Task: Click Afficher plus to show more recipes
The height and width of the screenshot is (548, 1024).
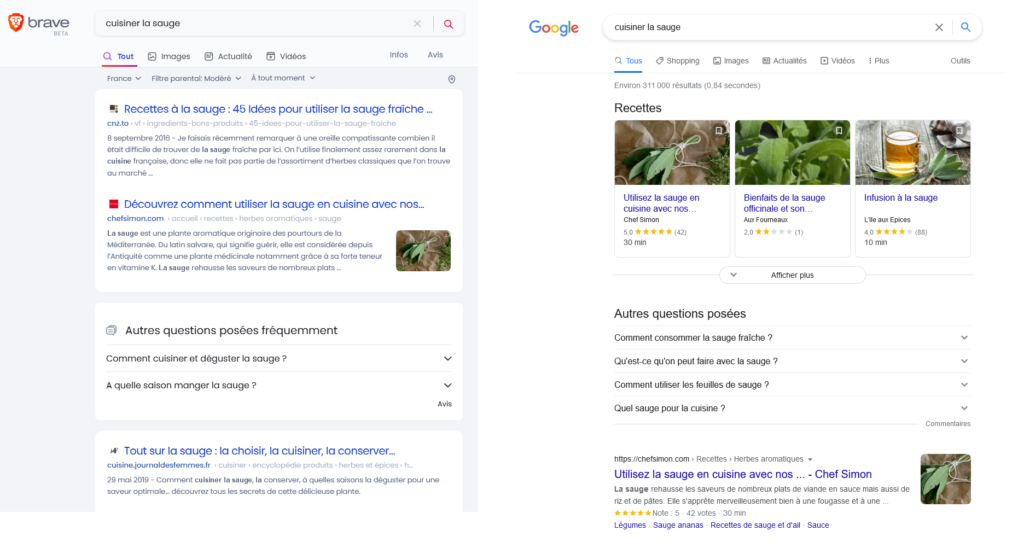Action: pos(792,275)
